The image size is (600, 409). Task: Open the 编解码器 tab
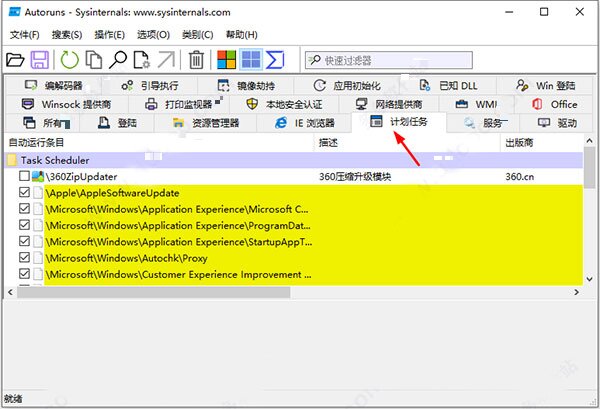(54, 85)
